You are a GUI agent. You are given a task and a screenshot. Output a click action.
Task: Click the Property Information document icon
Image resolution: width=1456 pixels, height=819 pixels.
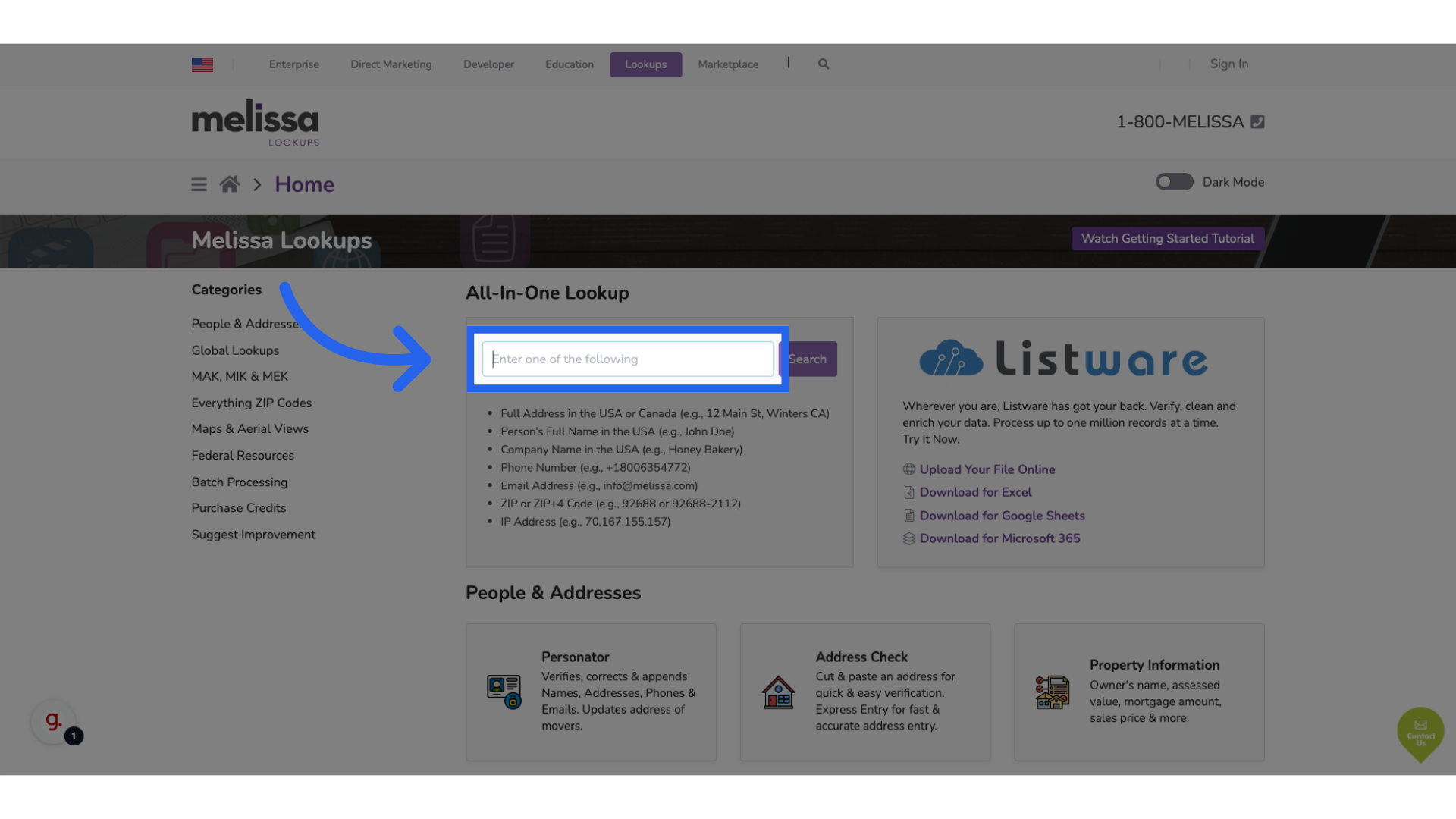[x=1052, y=691]
